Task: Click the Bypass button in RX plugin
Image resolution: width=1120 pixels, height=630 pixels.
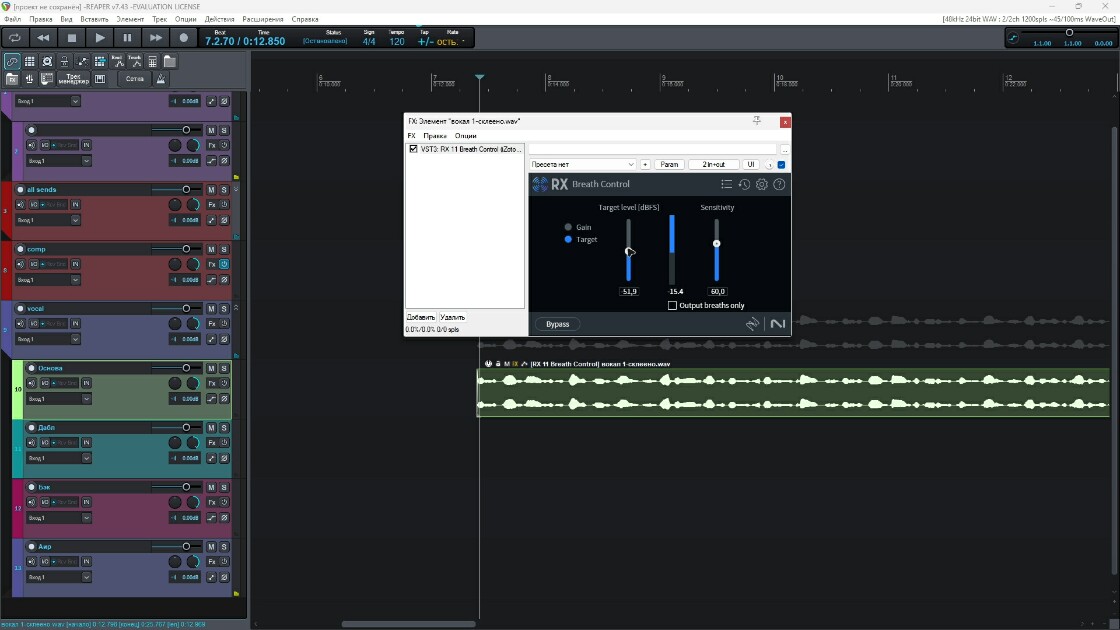Action: coord(558,324)
